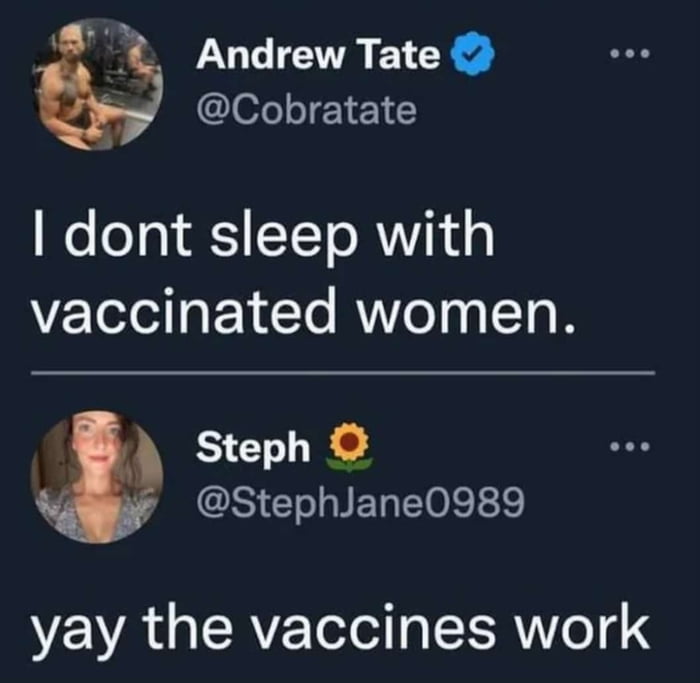Open Steph's profile picture avatar
The image size is (700, 683).
97,476
